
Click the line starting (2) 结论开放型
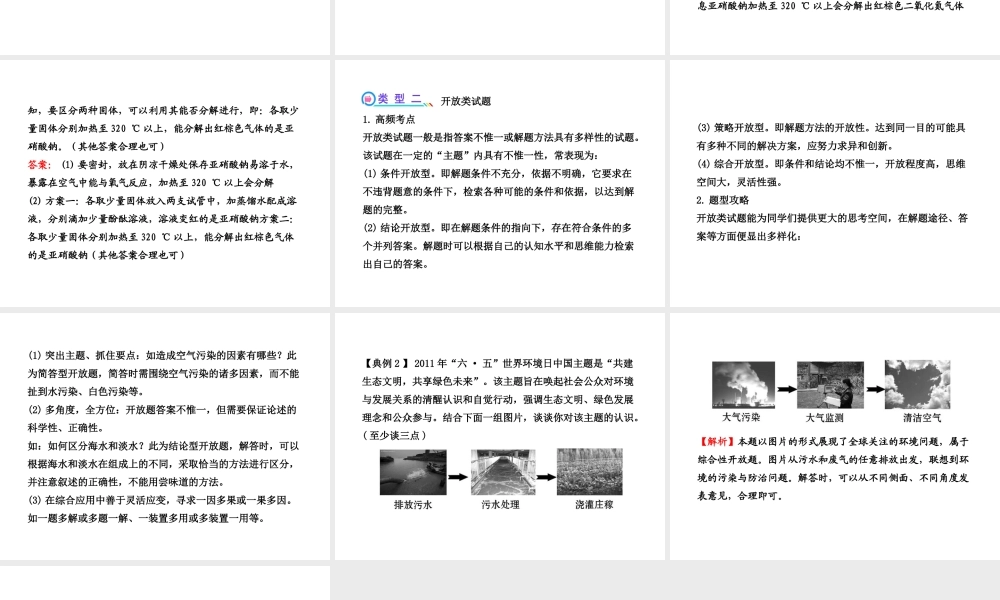coord(497,228)
